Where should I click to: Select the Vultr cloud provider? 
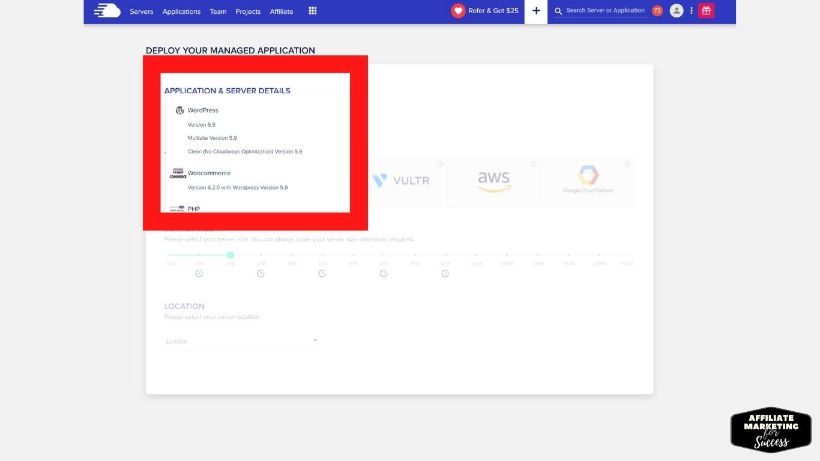(x=402, y=180)
